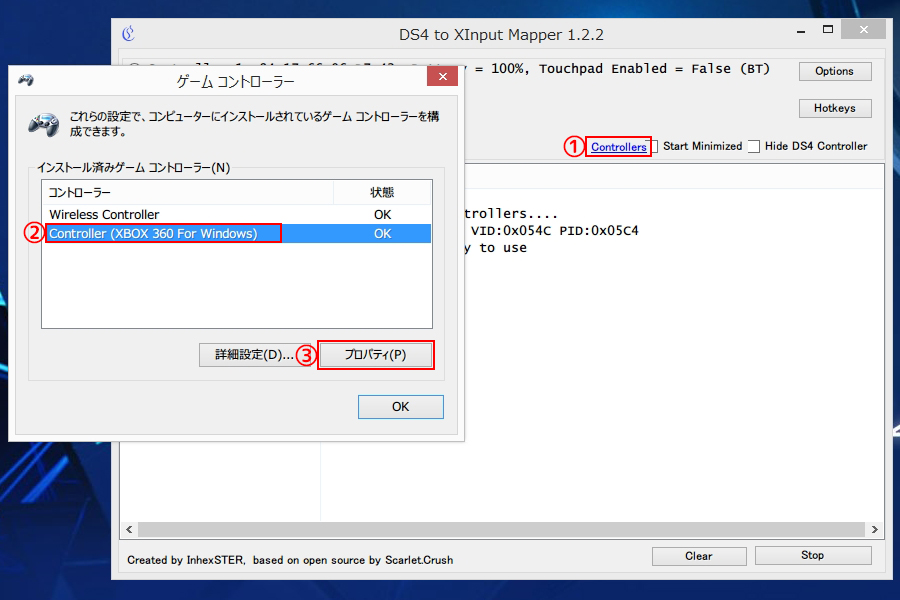Click the VID:0x054C PID:0x05C4 log line
900x600 pixels.
(554, 231)
